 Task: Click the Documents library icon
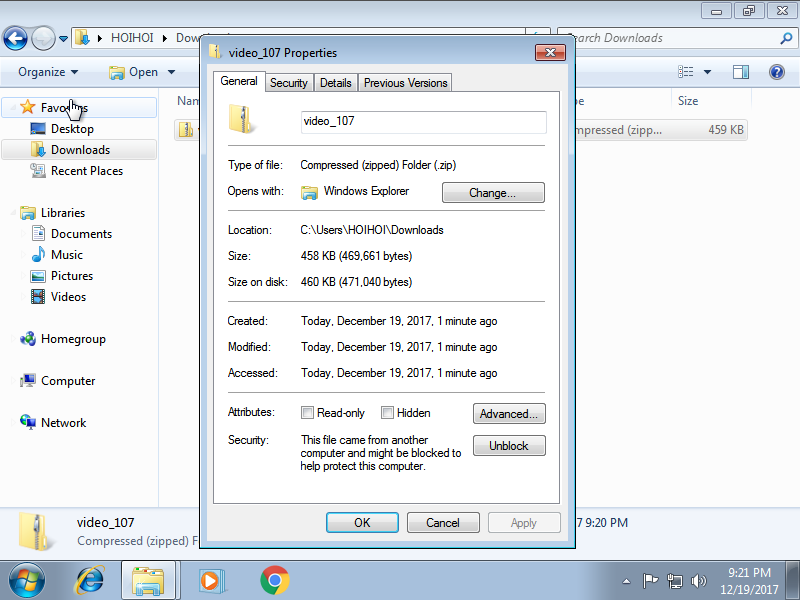coord(38,233)
